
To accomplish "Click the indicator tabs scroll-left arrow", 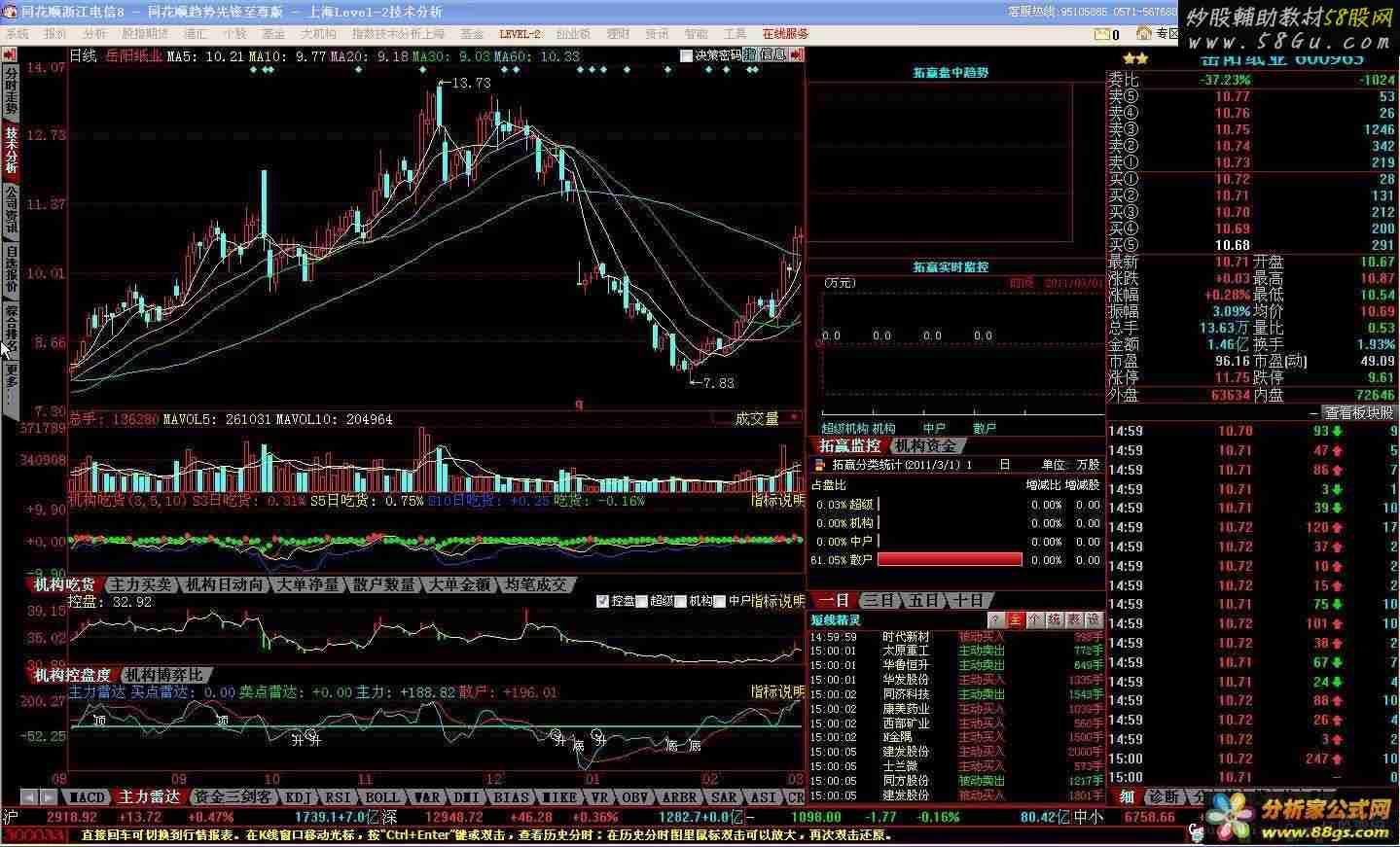I will [x=28, y=796].
